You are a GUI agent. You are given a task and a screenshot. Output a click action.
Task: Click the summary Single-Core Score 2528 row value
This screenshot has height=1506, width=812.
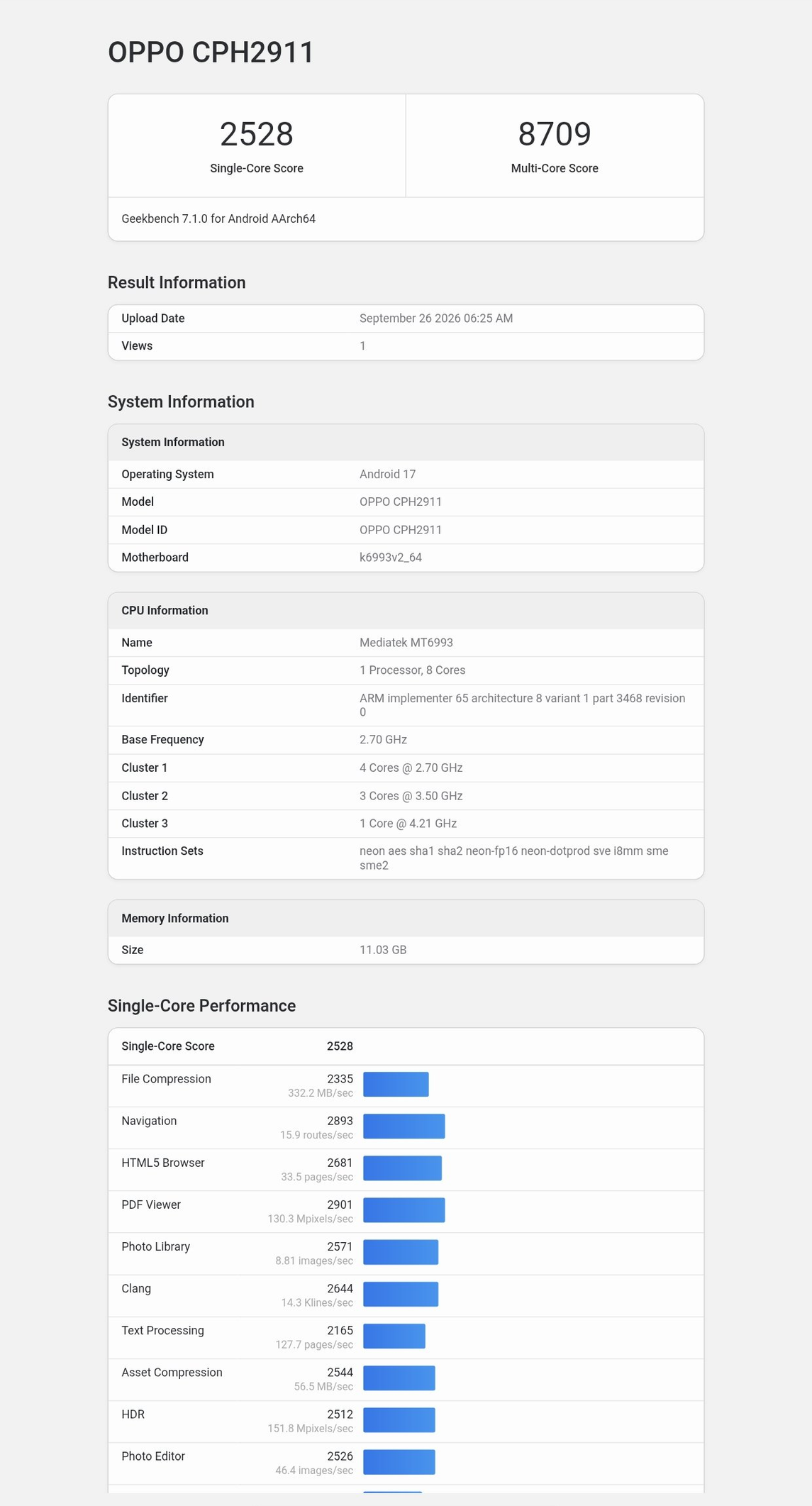point(340,1046)
